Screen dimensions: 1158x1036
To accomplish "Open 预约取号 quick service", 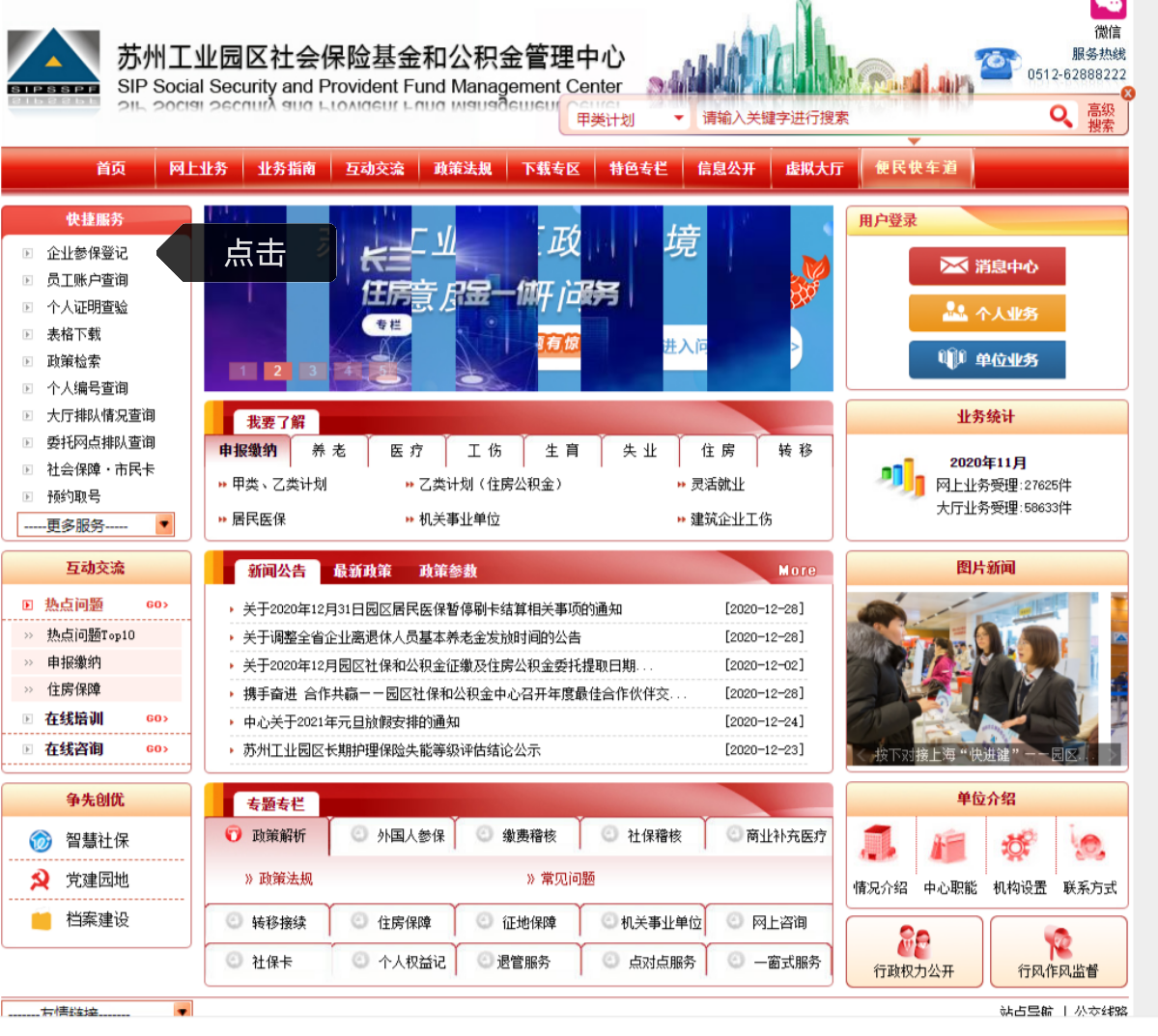I will point(73,496).
